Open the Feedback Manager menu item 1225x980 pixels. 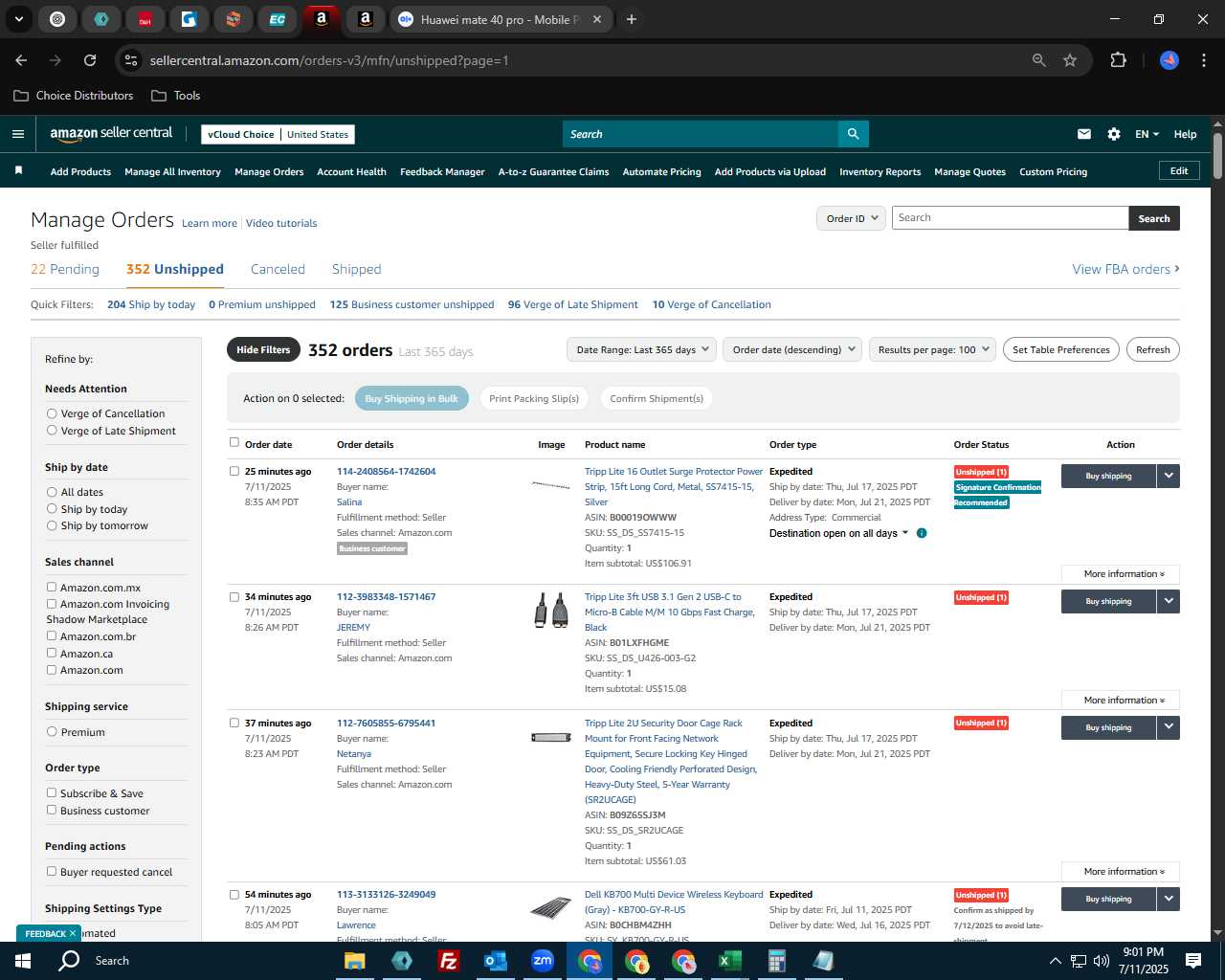tap(442, 171)
